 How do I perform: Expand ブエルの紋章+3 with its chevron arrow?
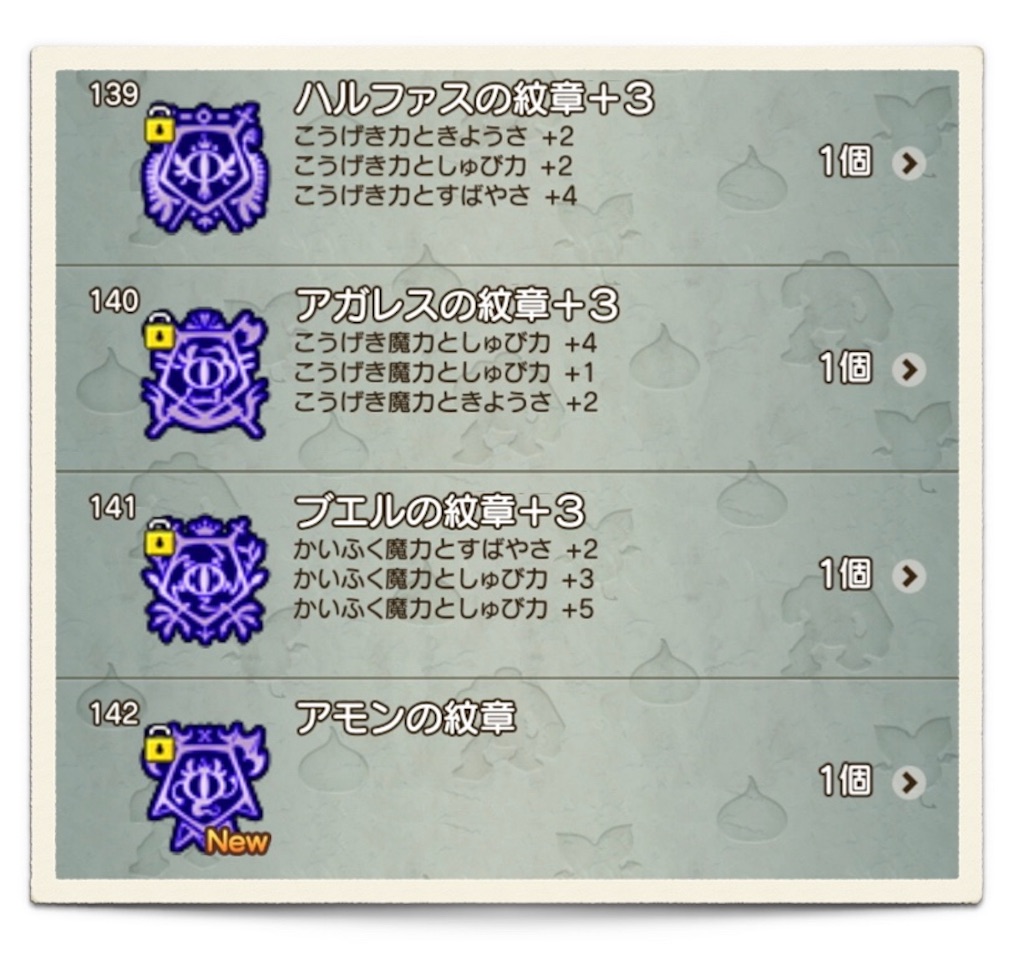909,576
